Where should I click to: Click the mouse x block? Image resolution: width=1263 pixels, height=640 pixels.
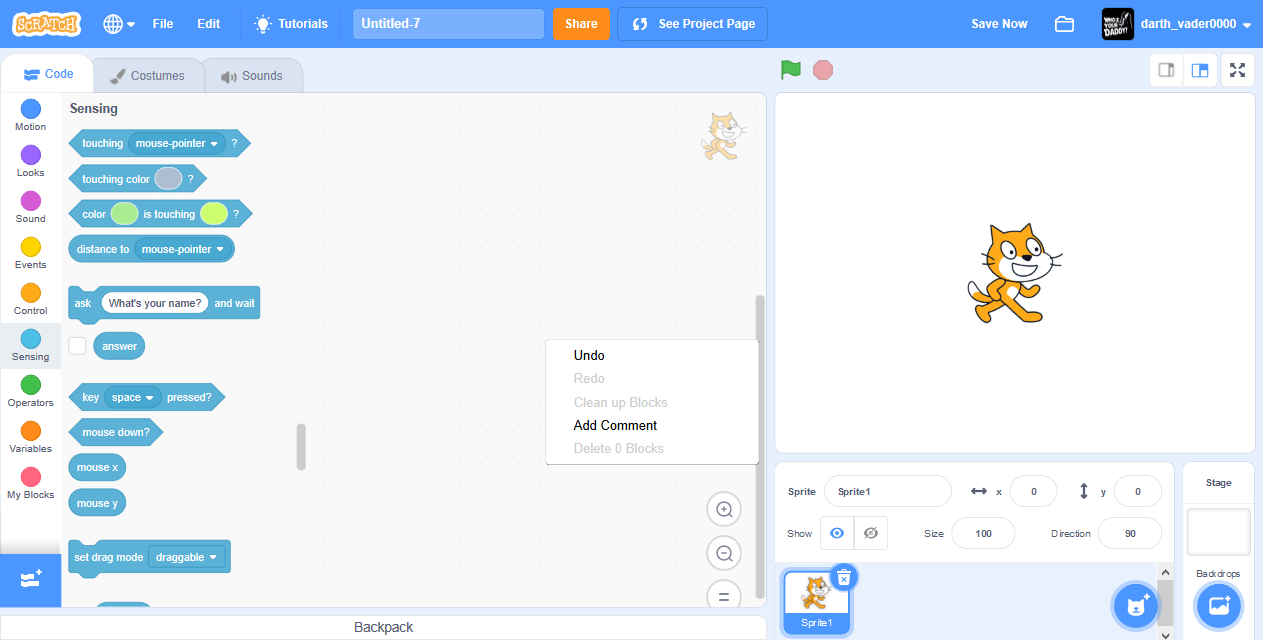(97, 467)
